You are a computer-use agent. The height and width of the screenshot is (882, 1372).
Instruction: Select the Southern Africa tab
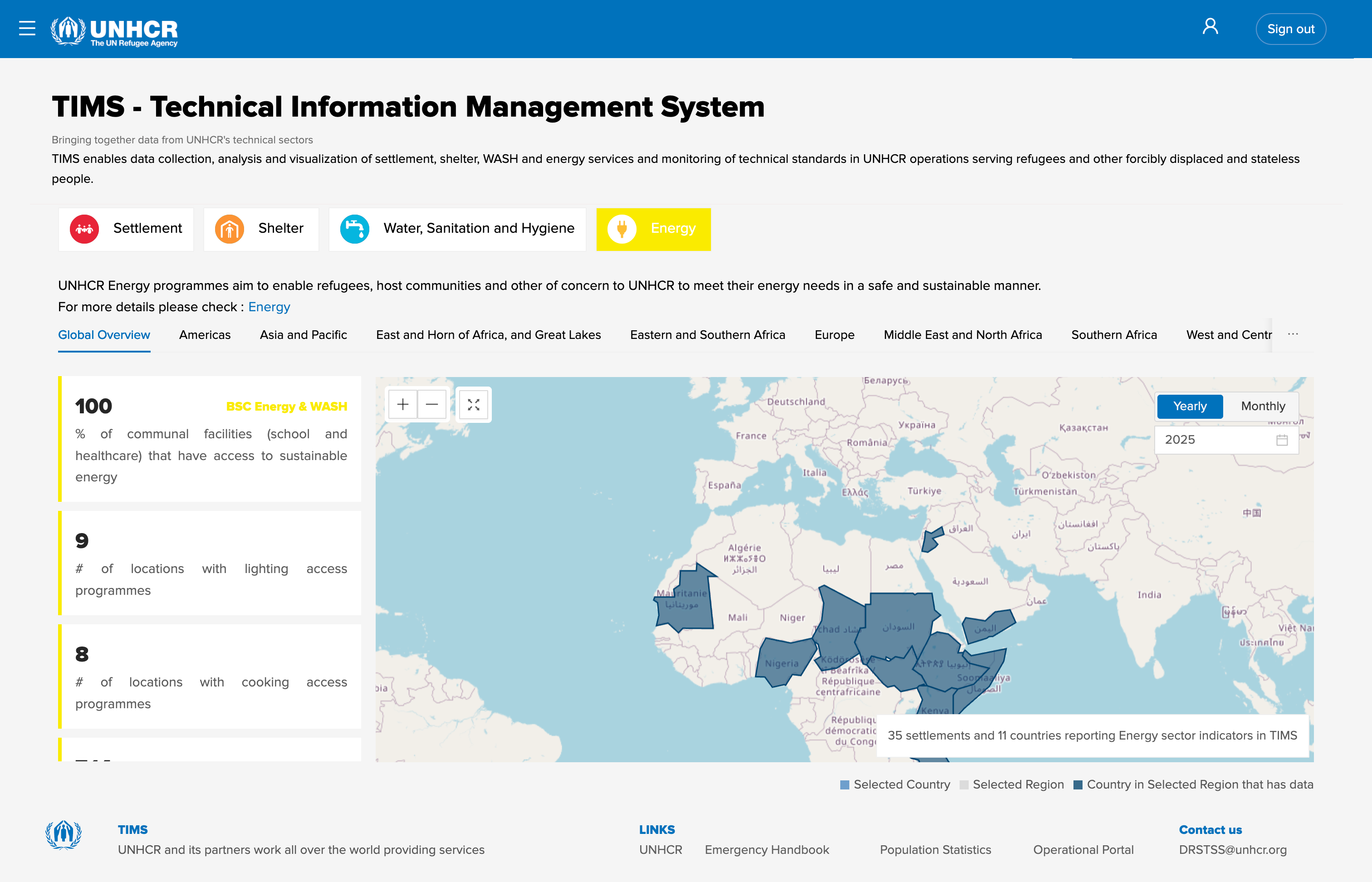1114,335
